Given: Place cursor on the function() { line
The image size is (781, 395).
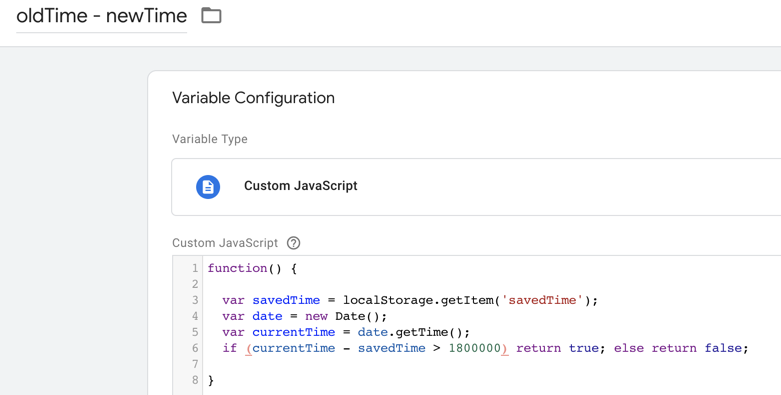Looking at the screenshot, I should 252,268.
